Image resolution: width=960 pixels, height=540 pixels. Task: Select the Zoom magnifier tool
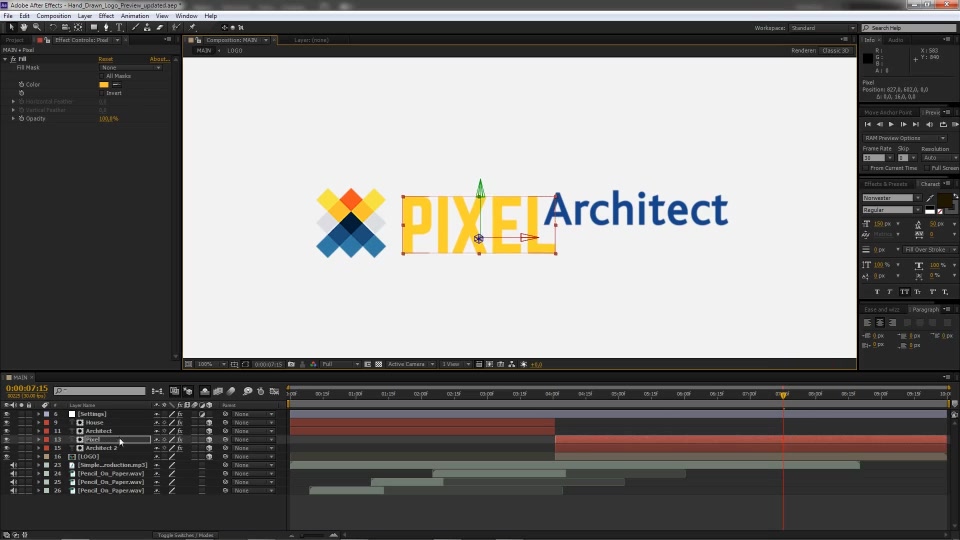click(37, 27)
